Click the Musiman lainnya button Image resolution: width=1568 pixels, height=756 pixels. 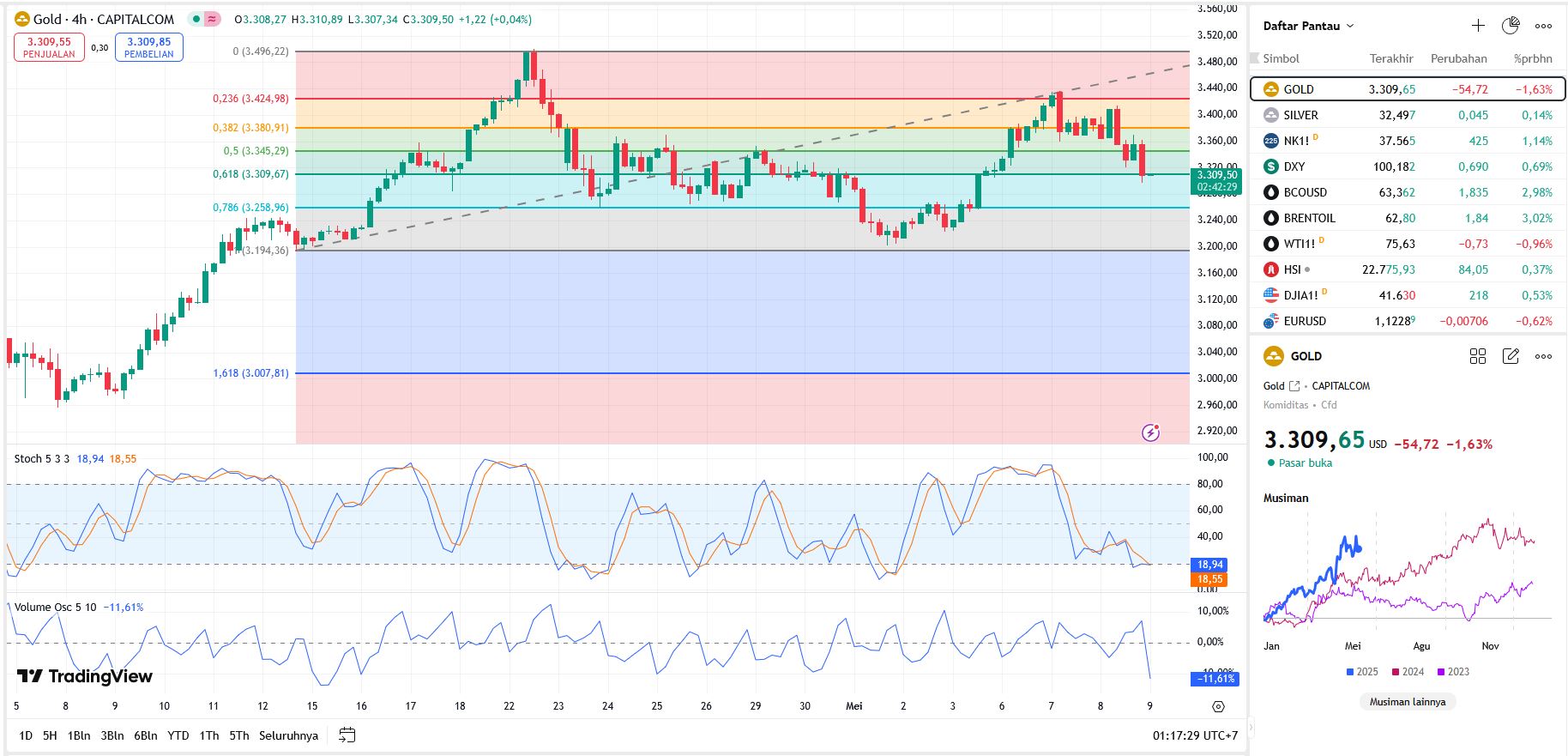(1407, 702)
